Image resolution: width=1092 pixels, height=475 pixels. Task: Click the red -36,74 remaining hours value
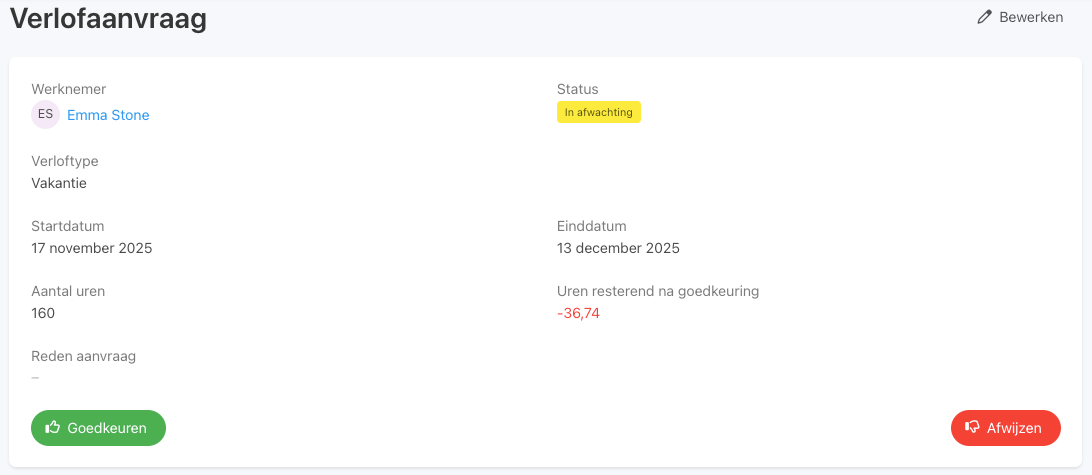pyautogui.click(x=578, y=313)
